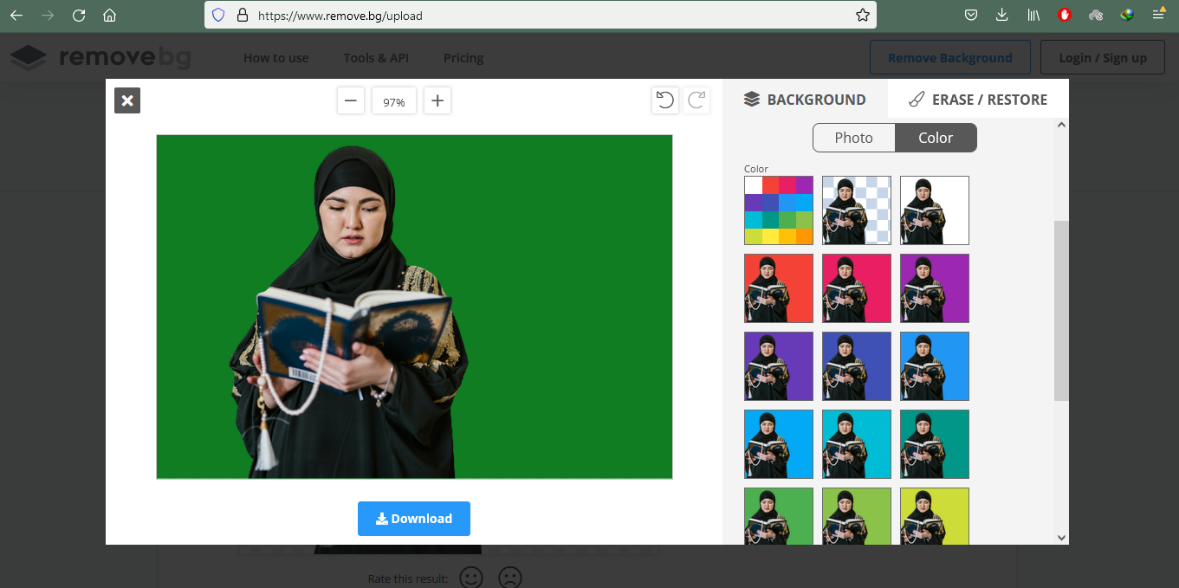Apply the lime yellow background color

pos(935,516)
